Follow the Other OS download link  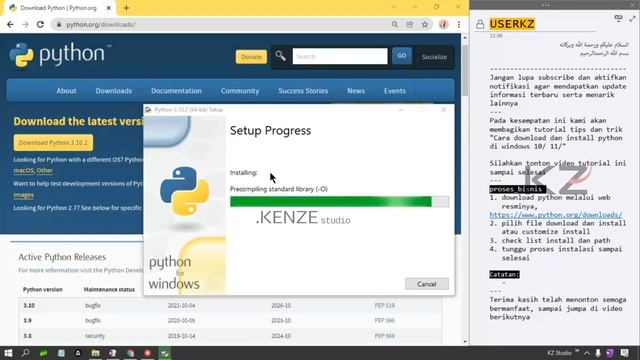click(44, 171)
